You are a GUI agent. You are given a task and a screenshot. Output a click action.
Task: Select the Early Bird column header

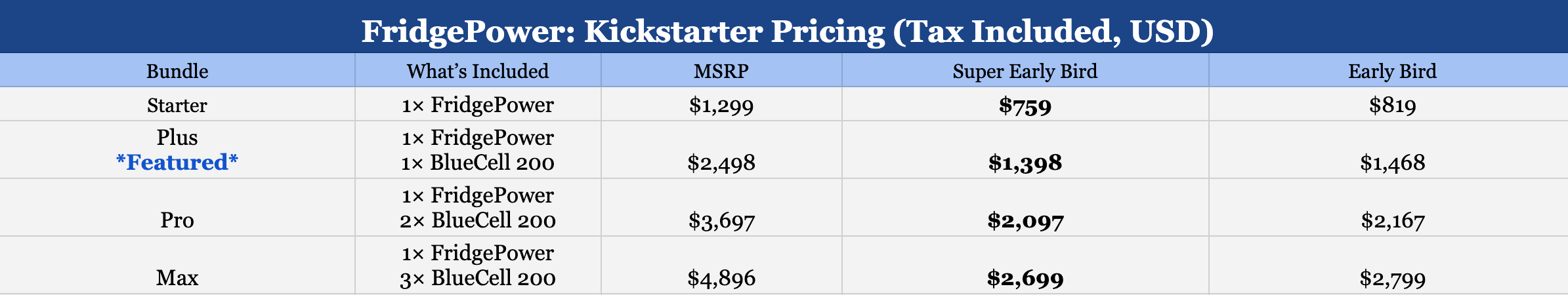pos(1392,71)
